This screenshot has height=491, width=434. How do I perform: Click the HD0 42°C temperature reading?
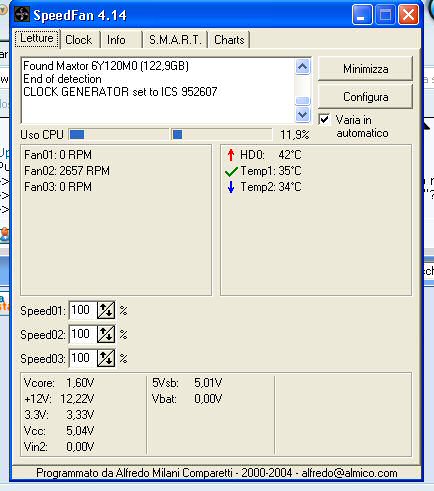[x=270, y=155]
